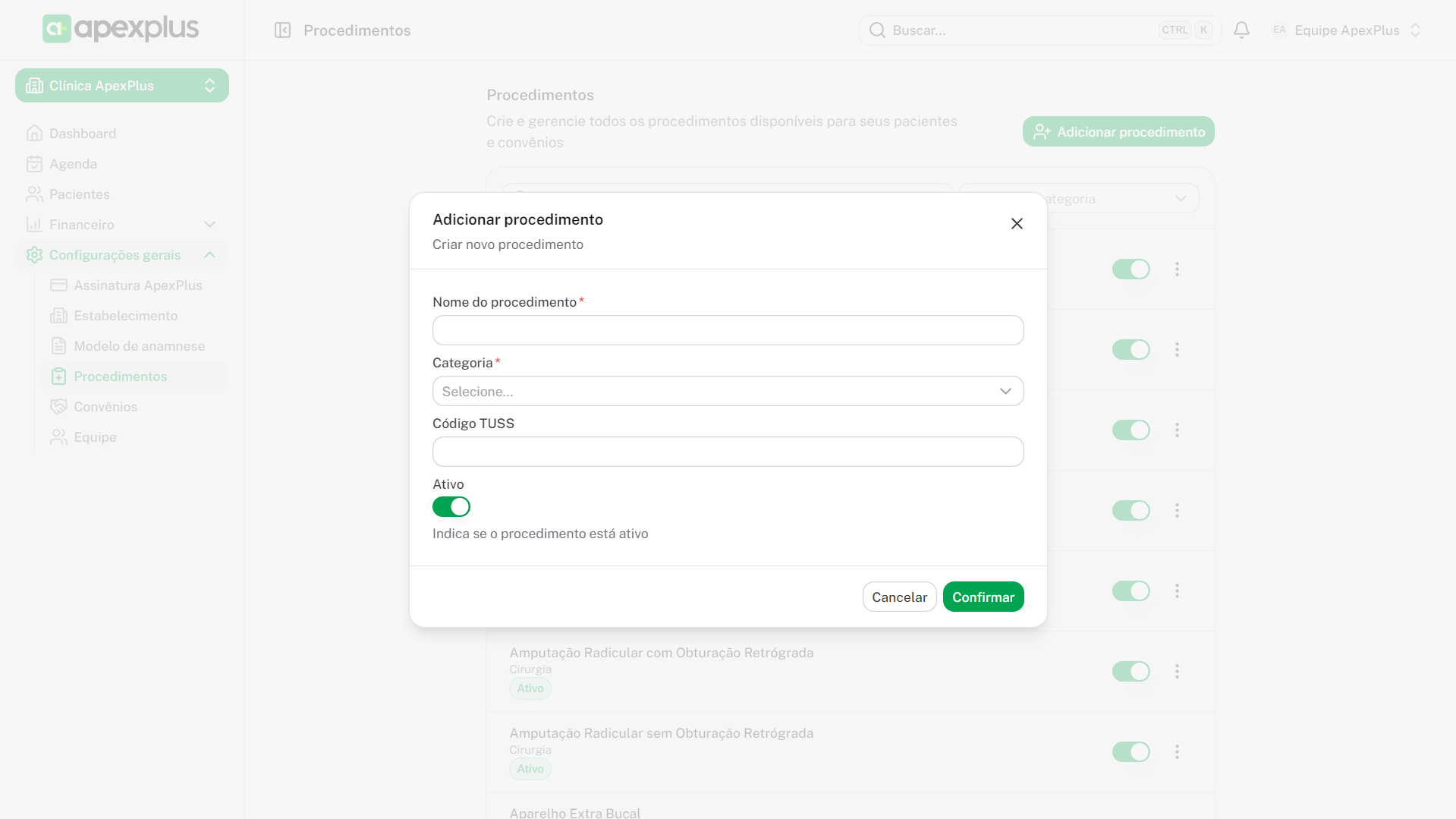Close the Adicionar procedimento dialog

(x=1017, y=223)
